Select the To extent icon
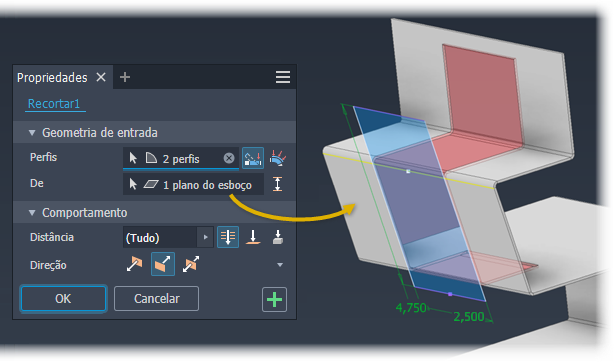Viewport: 614px width, 362px height. (x=253, y=237)
